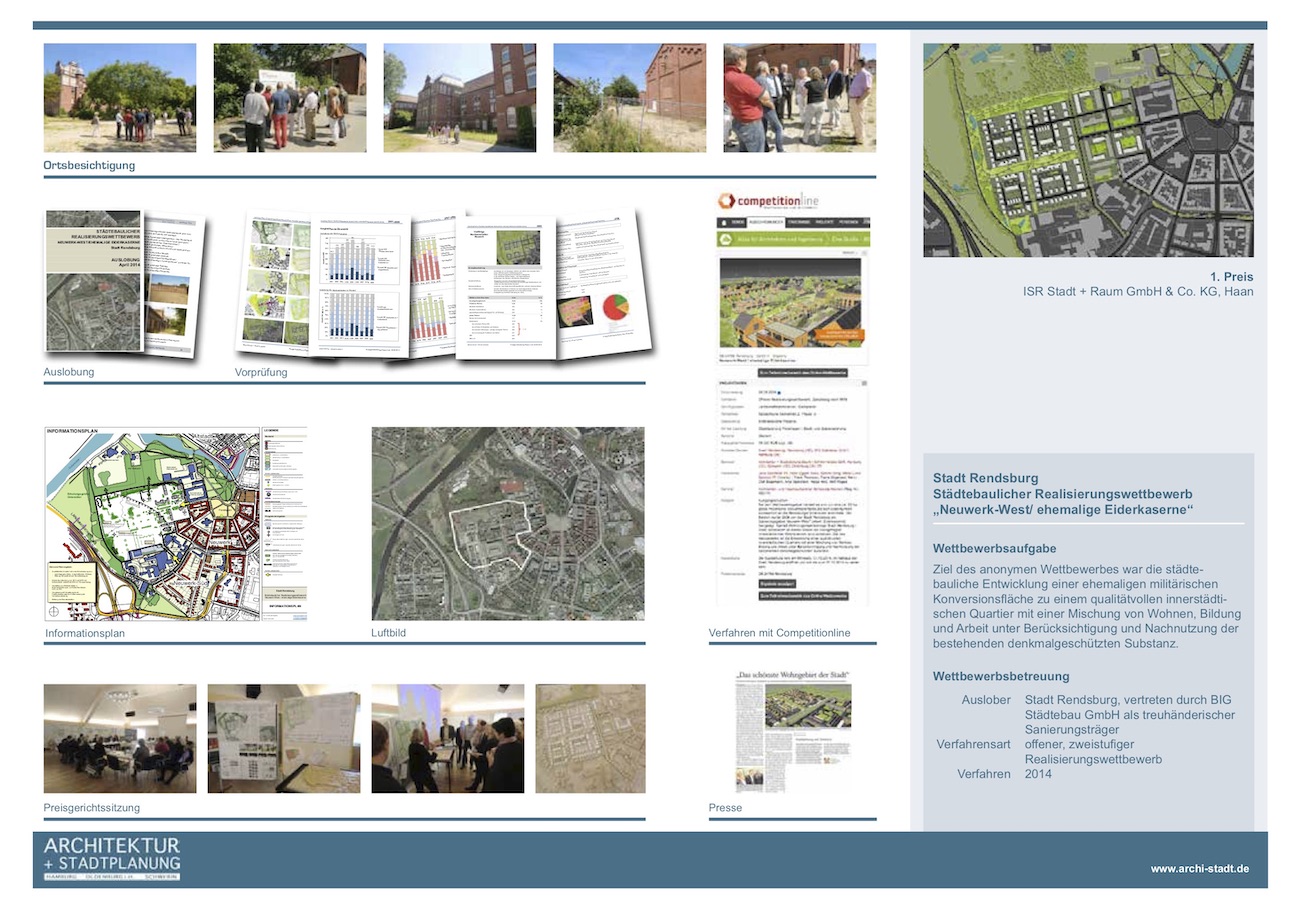Click the house icon on the green banner
The height and width of the screenshot is (917, 1298).
[726, 239]
